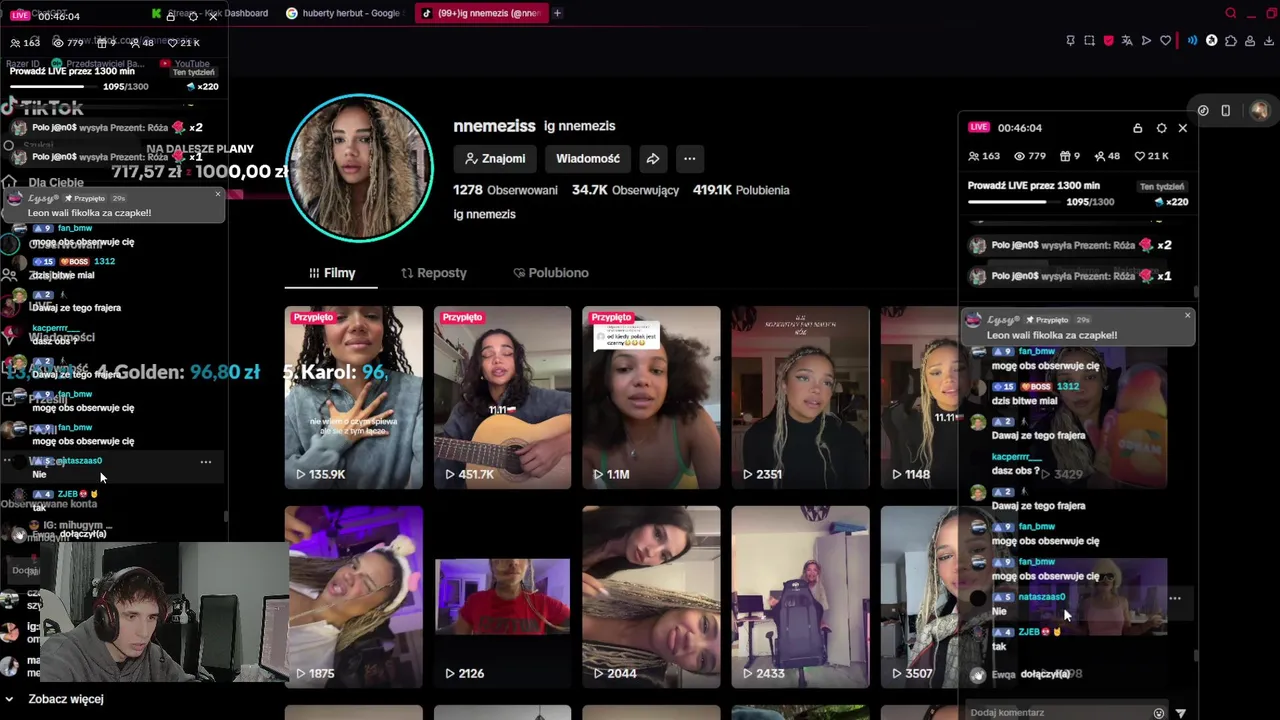
Task: Switch to 'huberty herbut - Google' tab
Action: pyautogui.click(x=343, y=13)
